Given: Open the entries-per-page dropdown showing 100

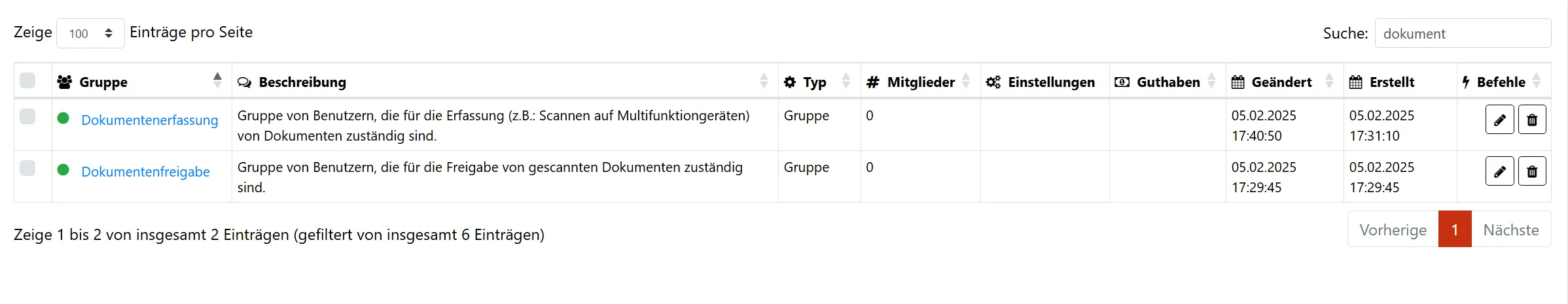Looking at the screenshot, I should point(90,33).
